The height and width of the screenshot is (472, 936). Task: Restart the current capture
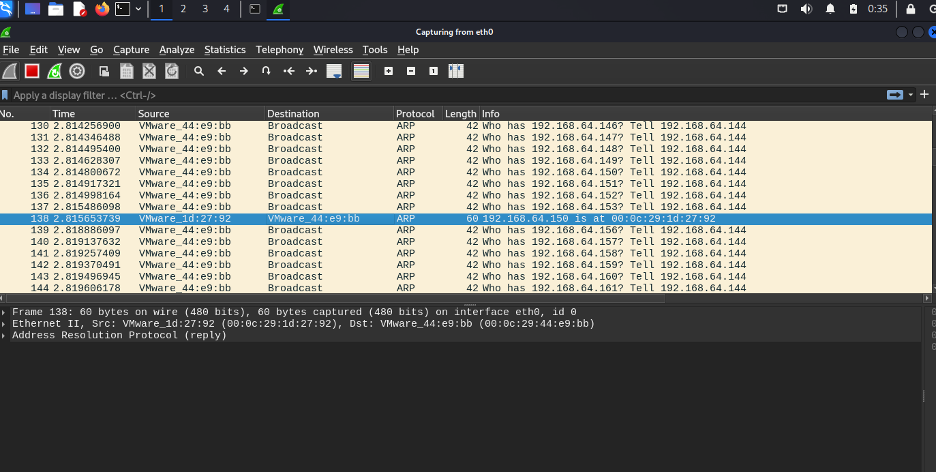55,71
